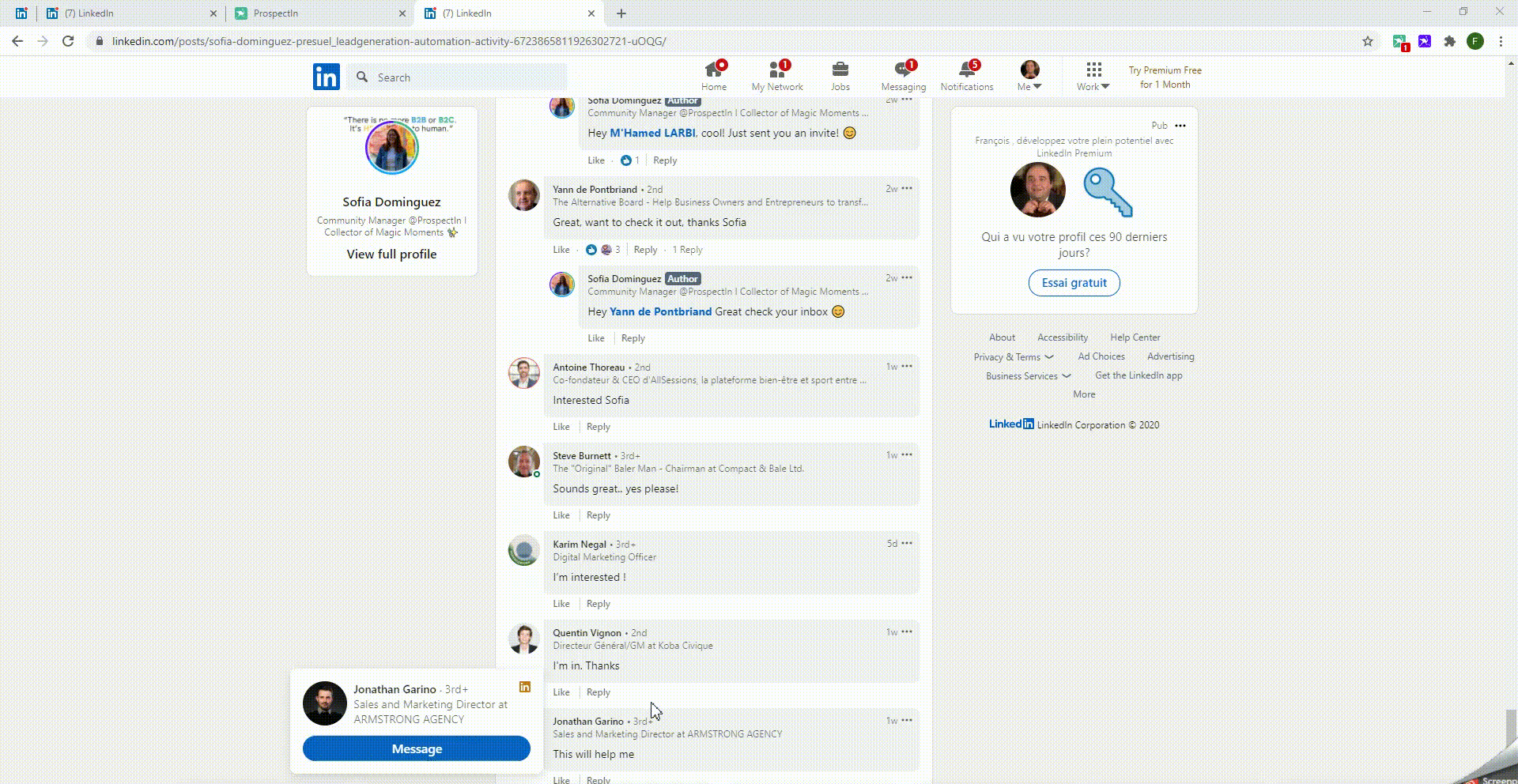1518x784 pixels.
Task: Reply to Quentin Vignon's comment
Action: click(599, 692)
